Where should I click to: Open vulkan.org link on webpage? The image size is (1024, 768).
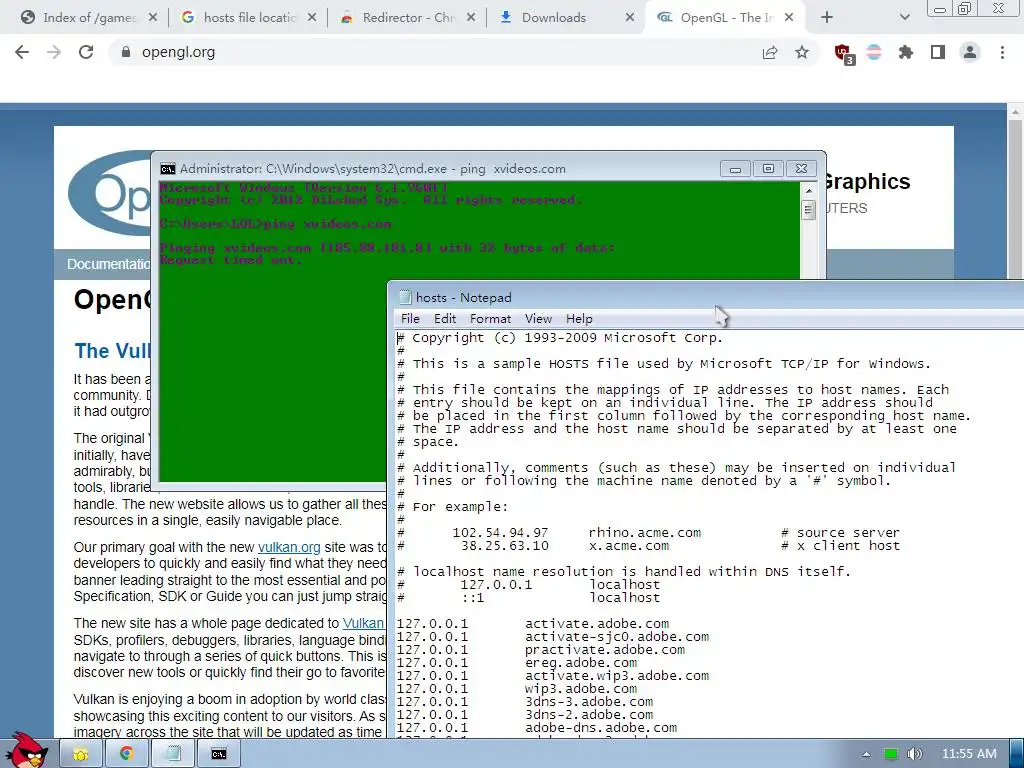click(289, 547)
